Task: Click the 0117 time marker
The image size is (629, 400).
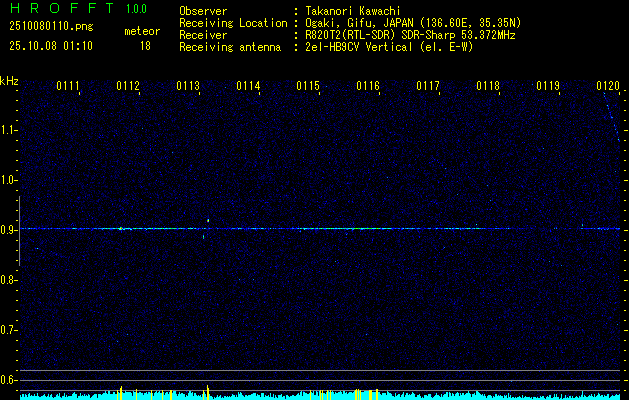Action: coord(428,86)
